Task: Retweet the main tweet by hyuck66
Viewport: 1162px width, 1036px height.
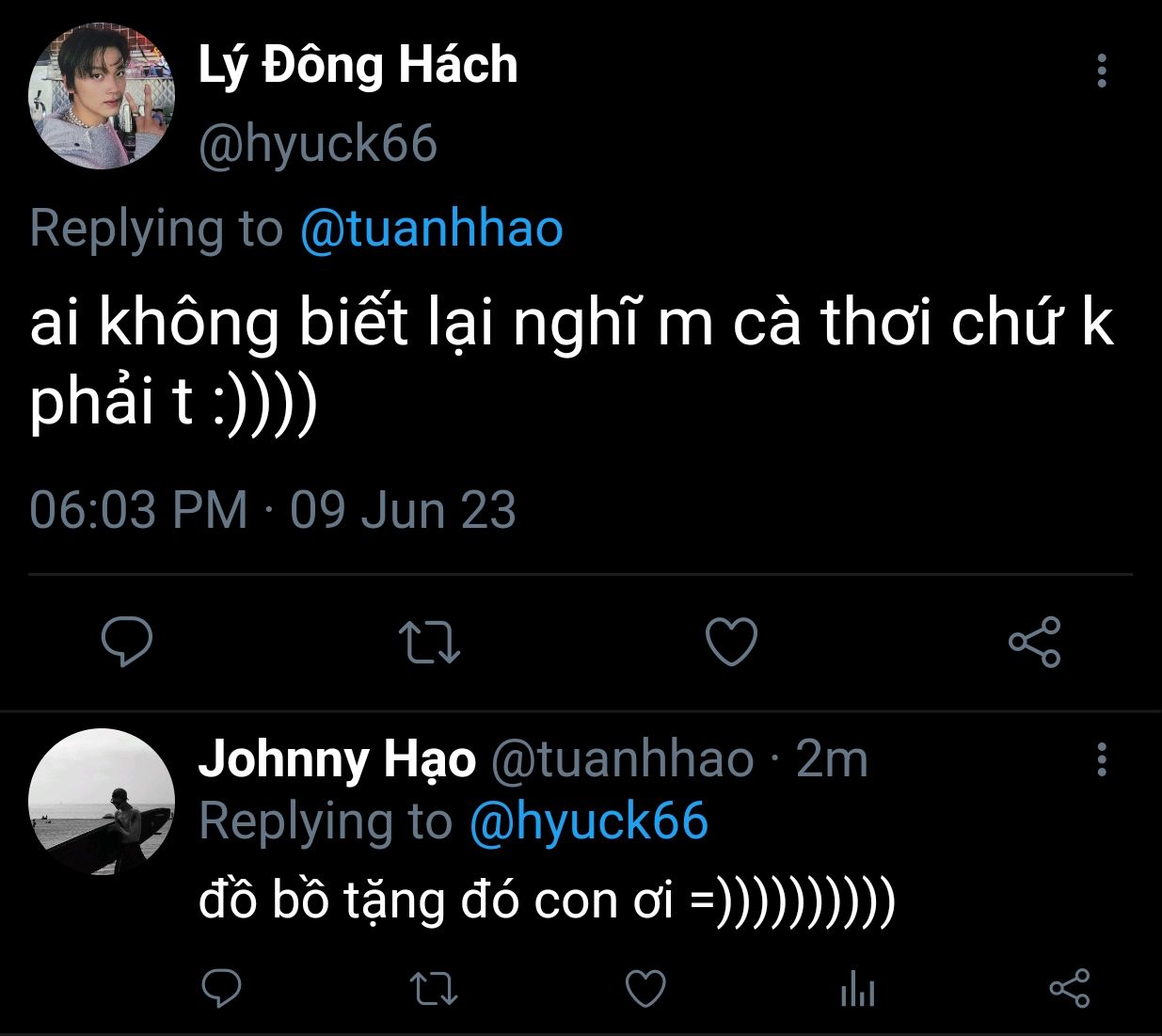Action: (429, 642)
